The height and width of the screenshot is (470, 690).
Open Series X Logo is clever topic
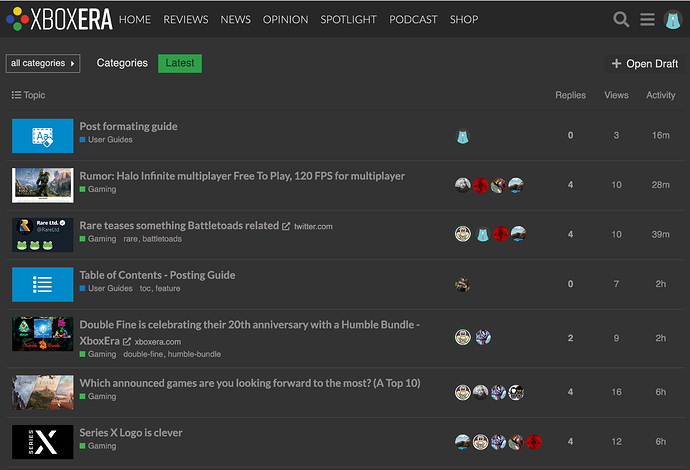pyautogui.click(x=131, y=433)
